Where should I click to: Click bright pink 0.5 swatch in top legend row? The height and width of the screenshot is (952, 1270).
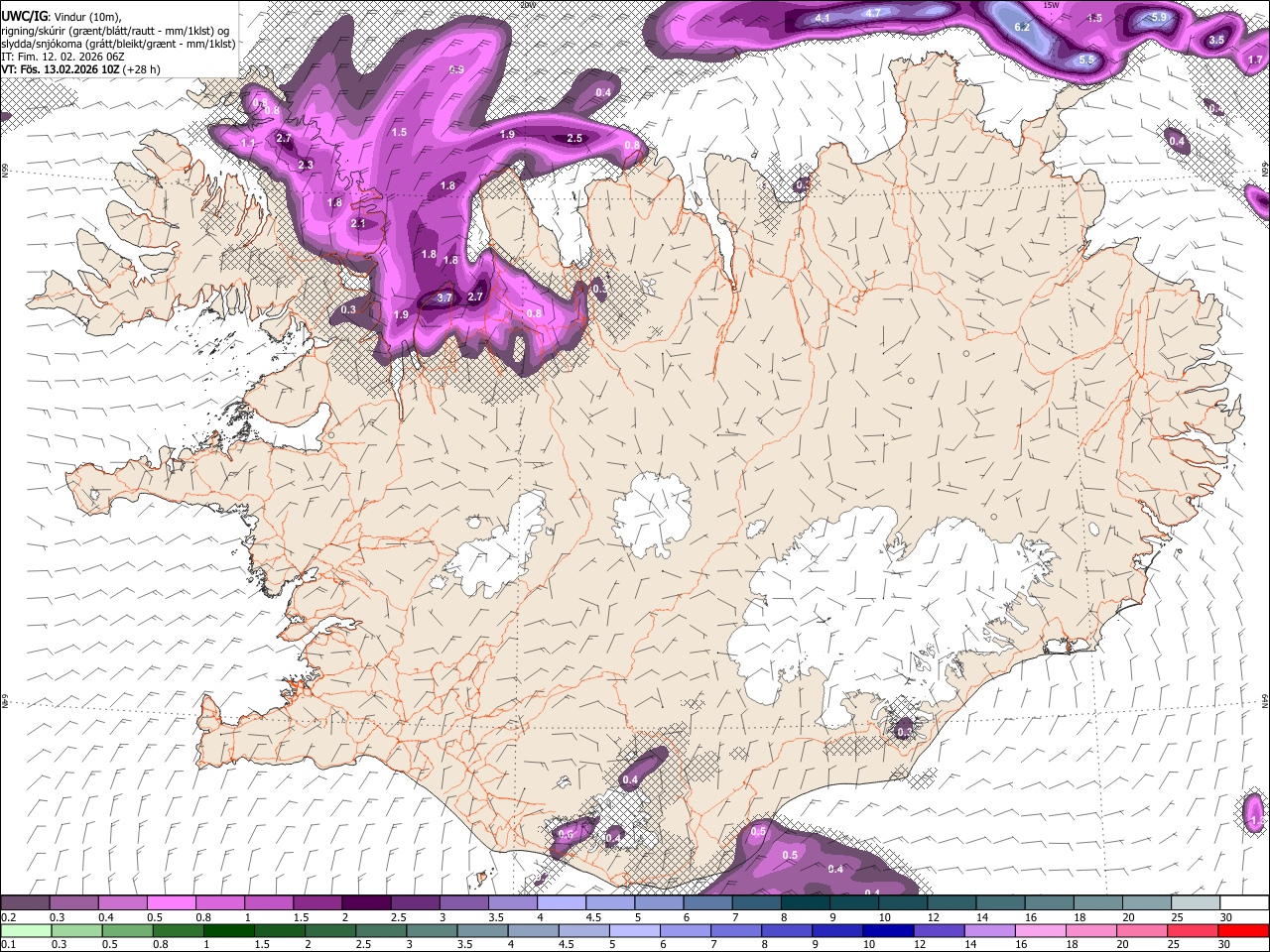(x=171, y=903)
